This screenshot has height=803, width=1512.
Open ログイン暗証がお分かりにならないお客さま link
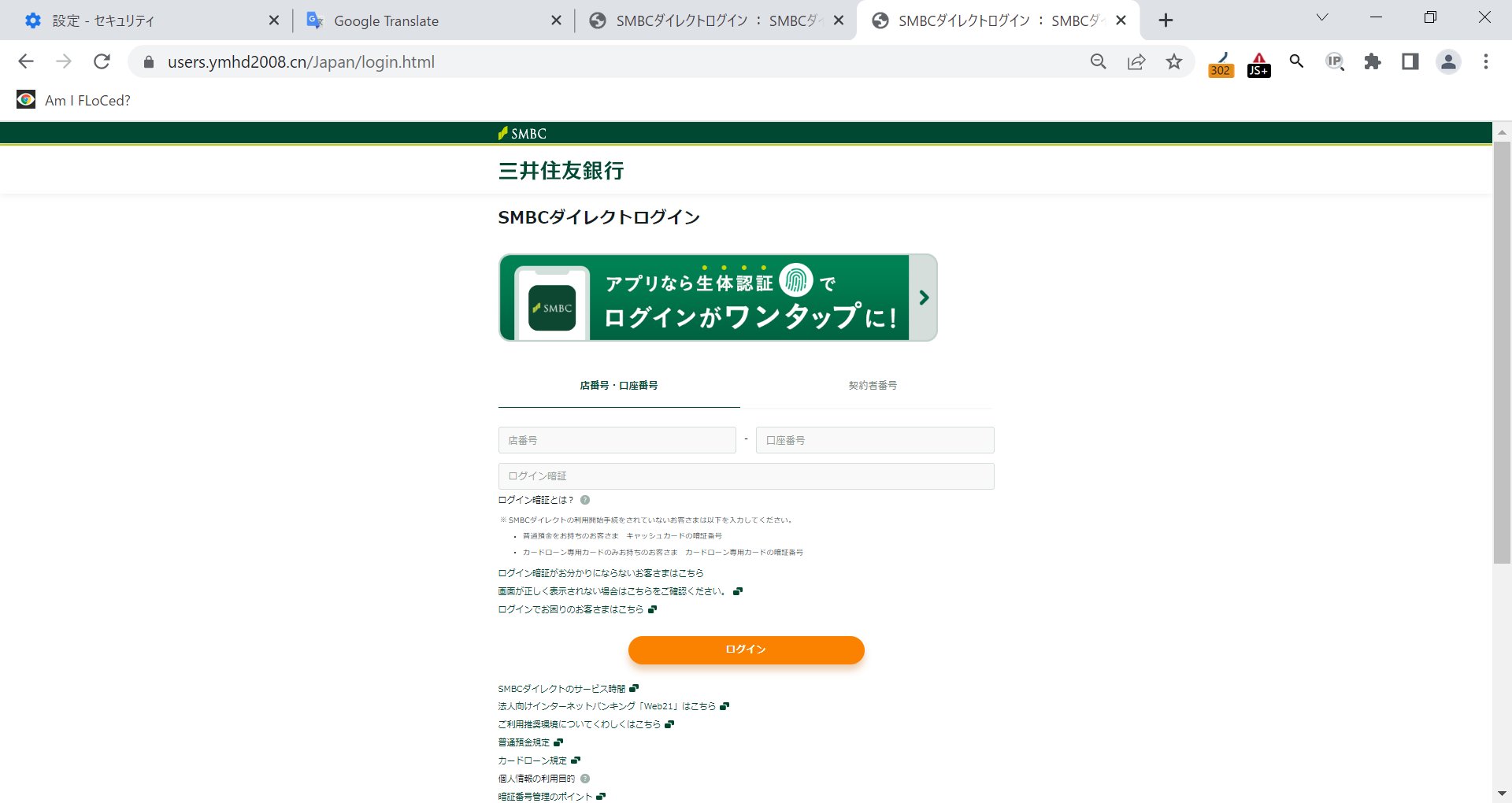[x=601, y=573]
